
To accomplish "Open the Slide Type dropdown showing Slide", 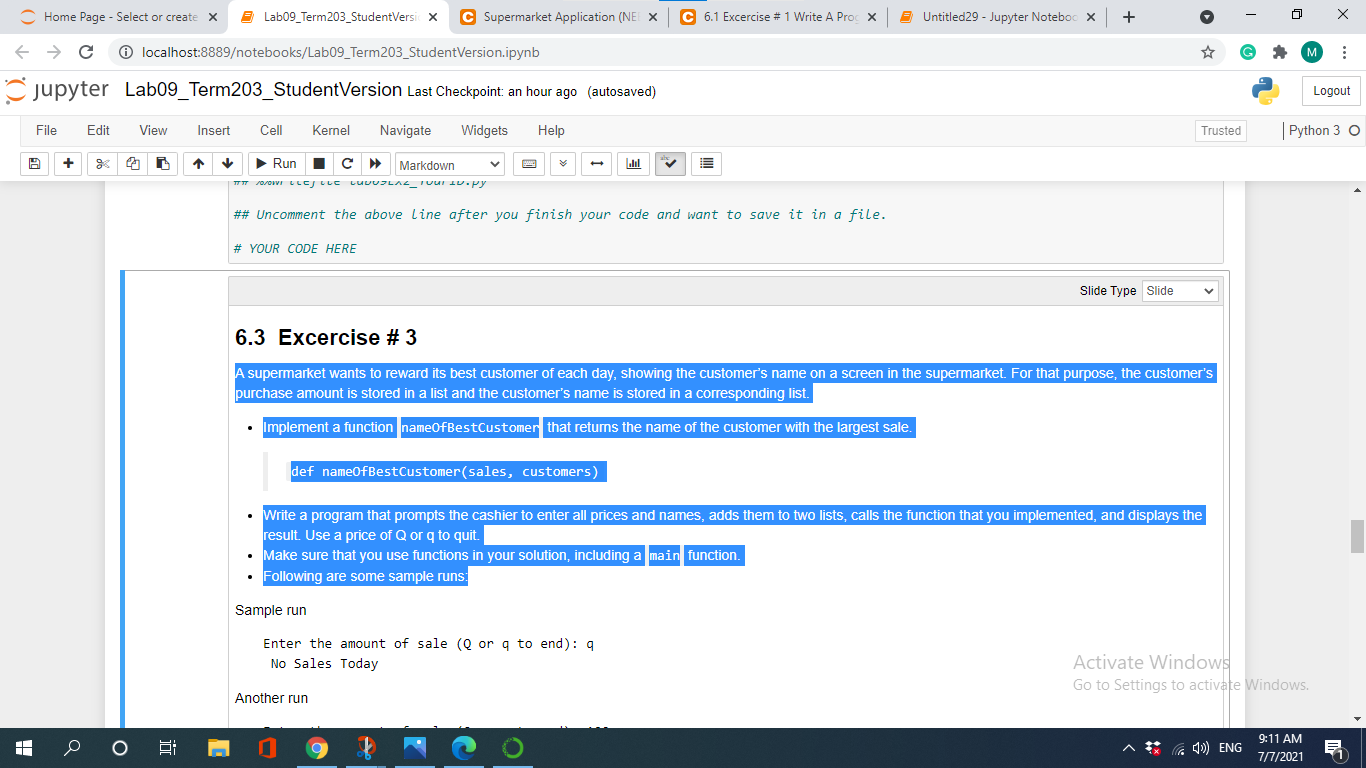I will (x=1180, y=290).
